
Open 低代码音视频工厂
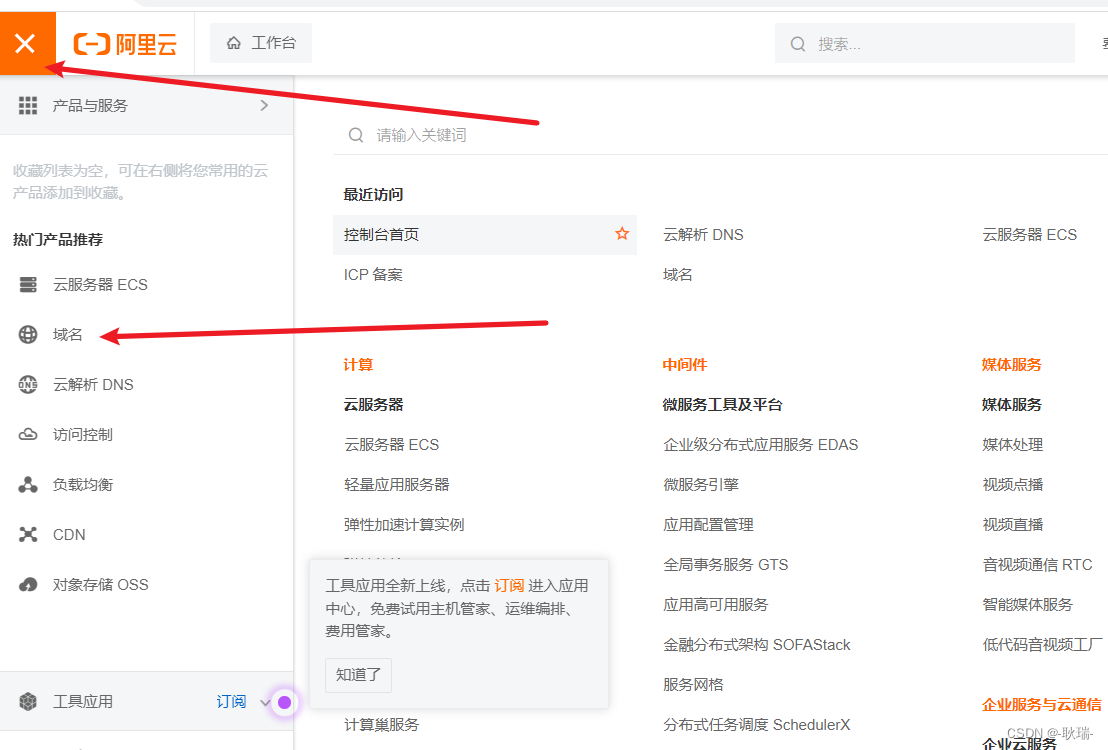pyautogui.click(x=1042, y=645)
